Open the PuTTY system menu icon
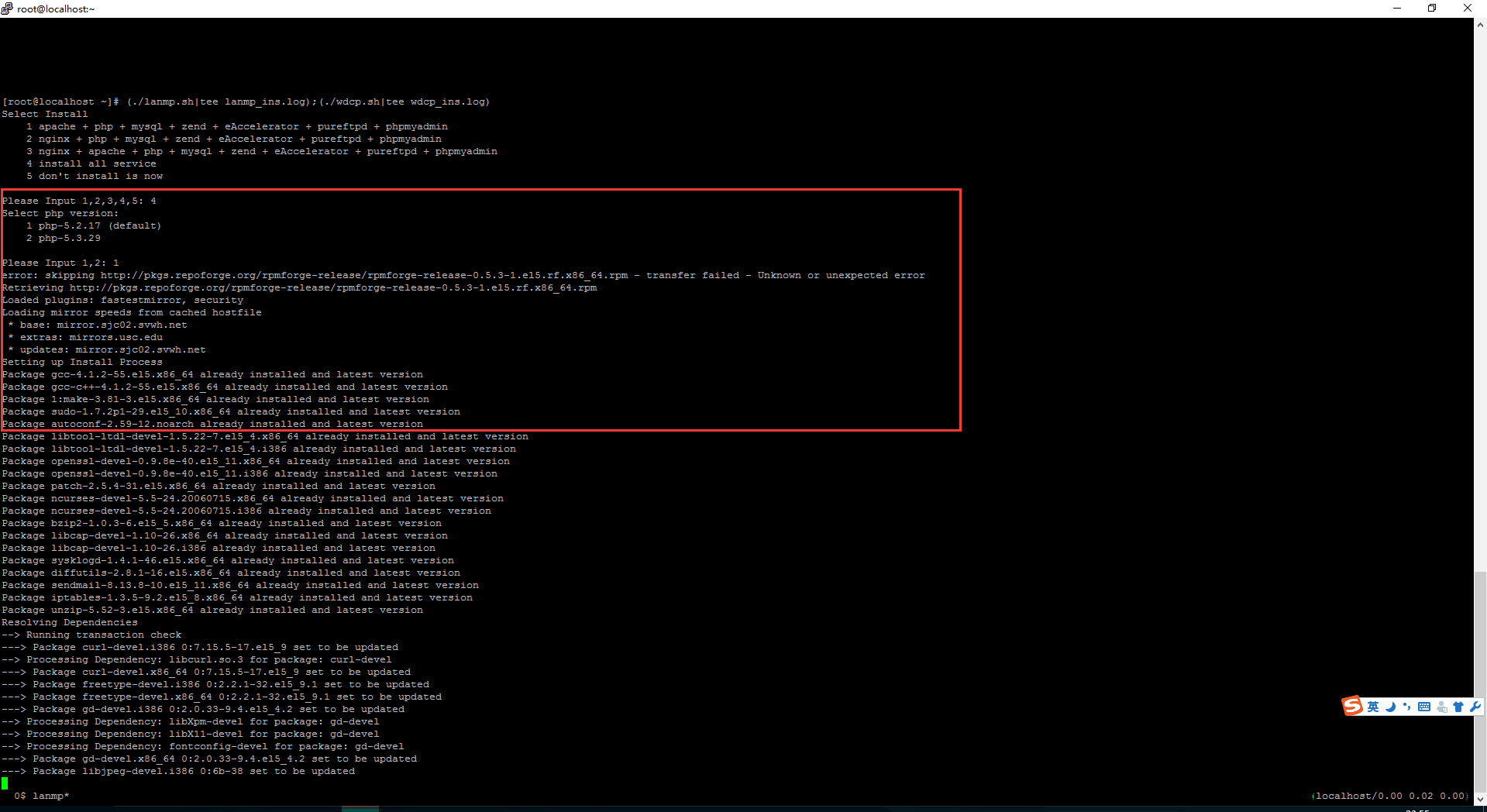Image resolution: width=1487 pixels, height=812 pixels. pyautogui.click(x=7, y=9)
